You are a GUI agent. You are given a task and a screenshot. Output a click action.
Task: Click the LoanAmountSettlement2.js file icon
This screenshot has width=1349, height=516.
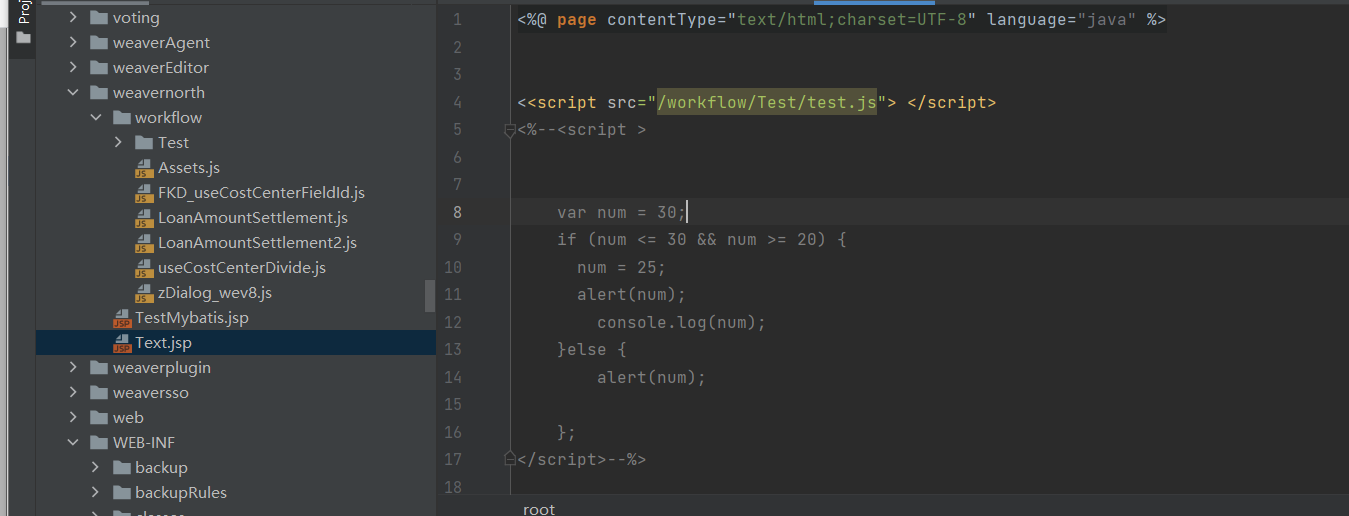pos(143,243)
